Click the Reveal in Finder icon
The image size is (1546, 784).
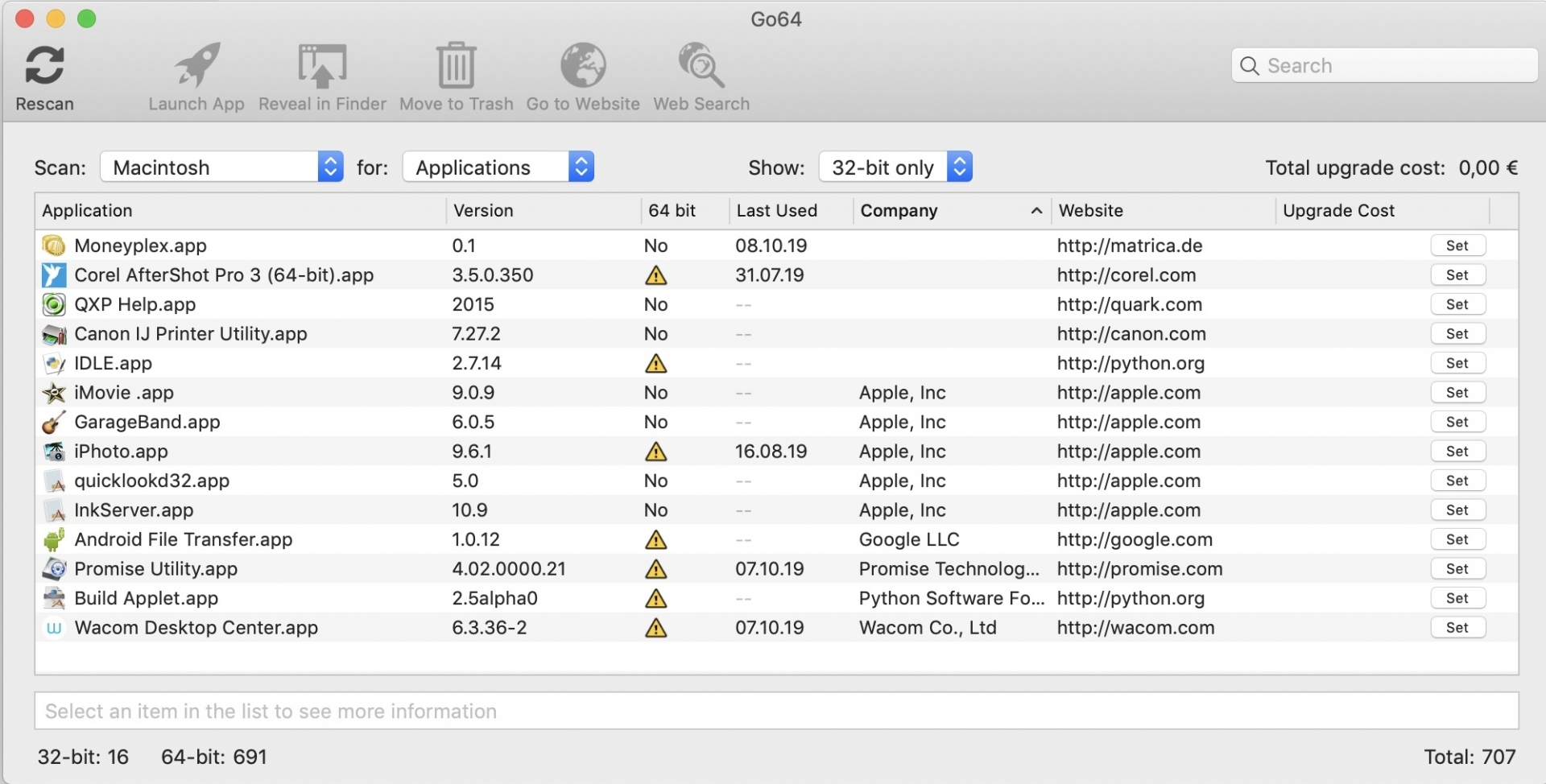[x=322, y=65]
